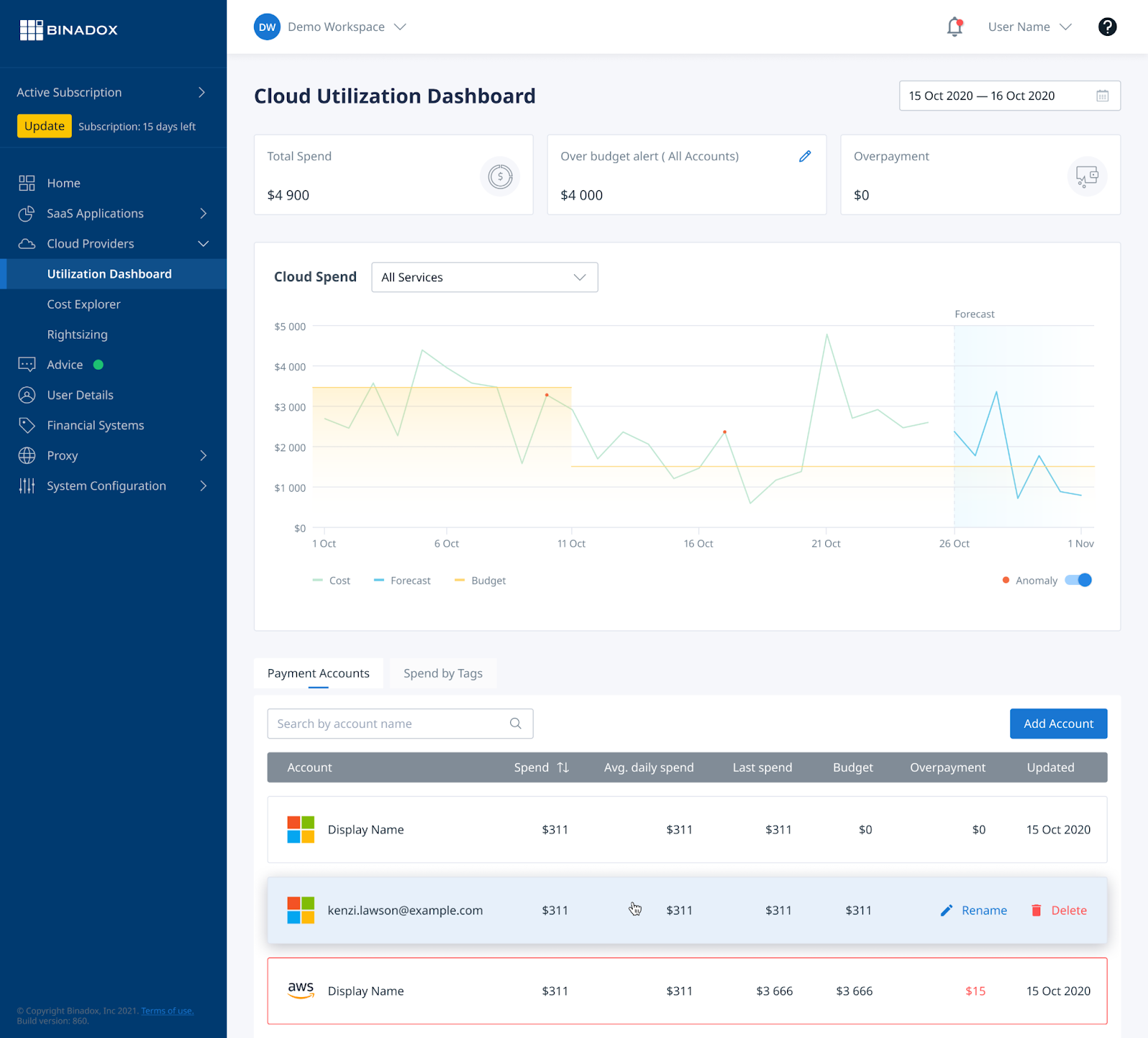Click the Financial Systems tag icon

point(27,425)
